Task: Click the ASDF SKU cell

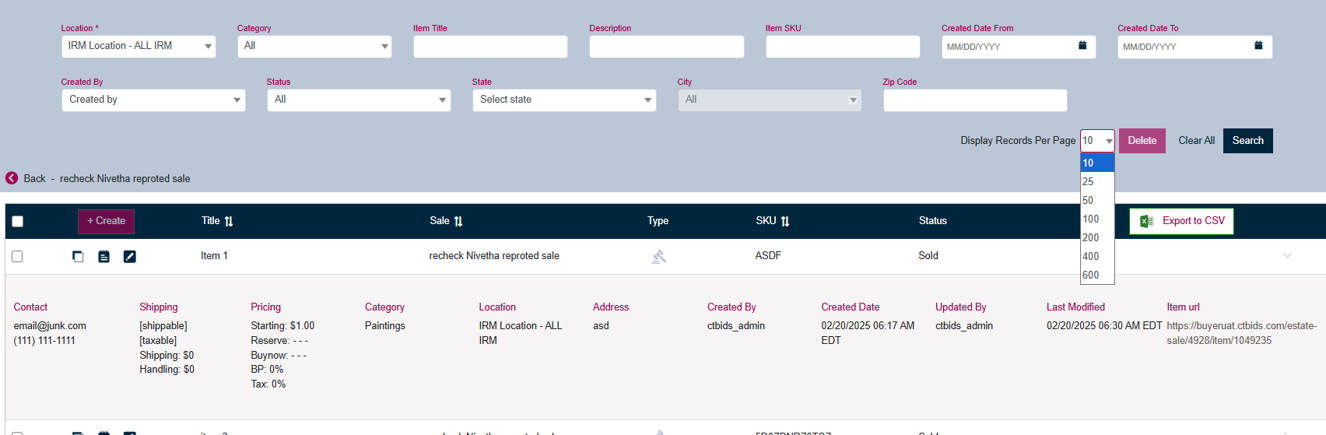Action: [768, 256]
